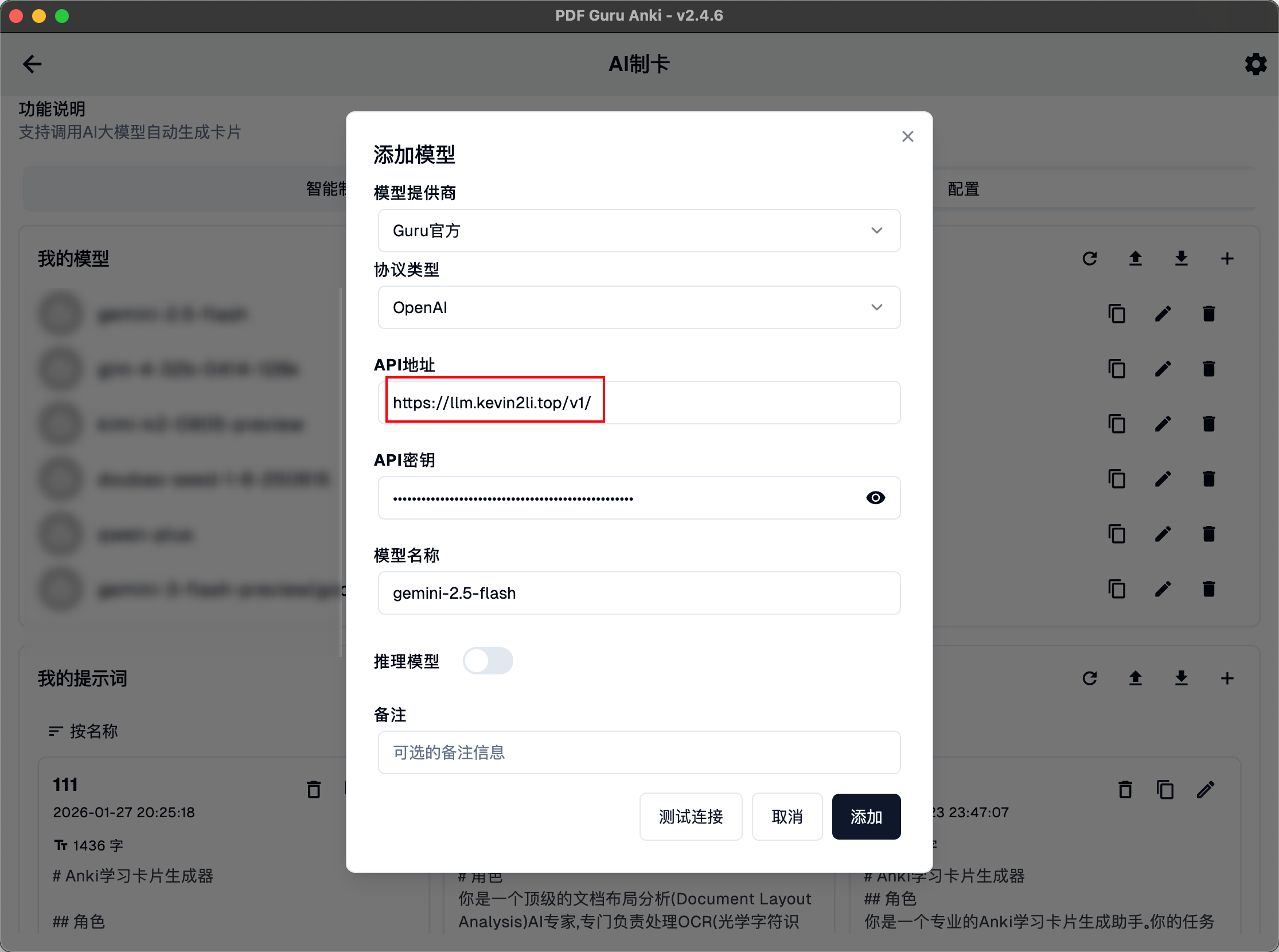Open the 按名称 sort selector
Screen dimensions: 1279x952
84,731
